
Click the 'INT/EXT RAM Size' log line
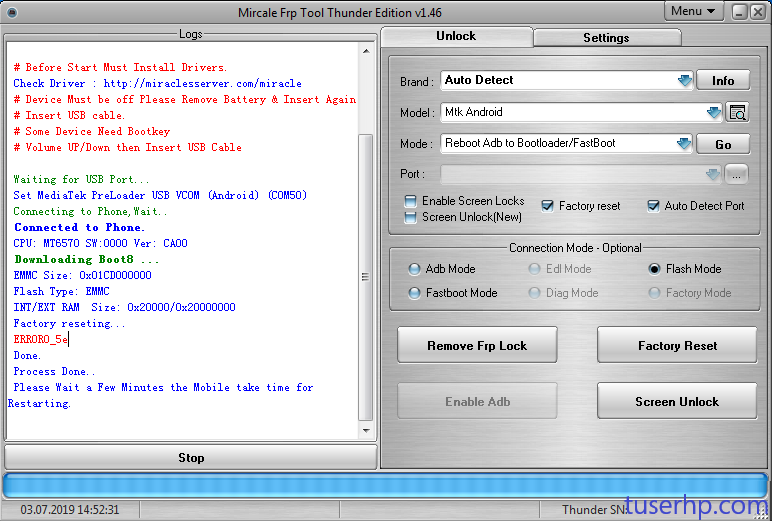124,307
